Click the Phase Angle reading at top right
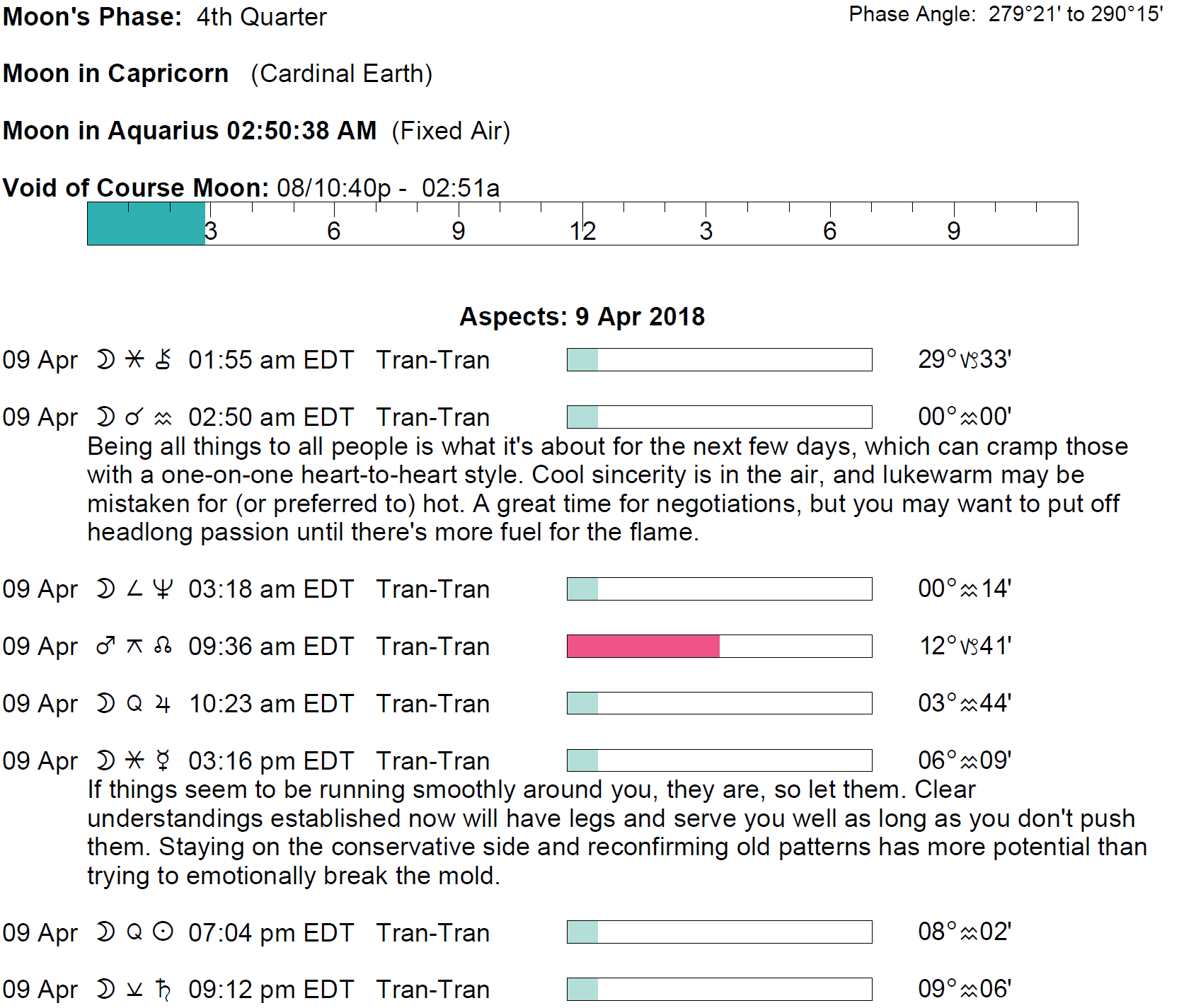This screenshot has width=1179, height=1008. 1006,14
